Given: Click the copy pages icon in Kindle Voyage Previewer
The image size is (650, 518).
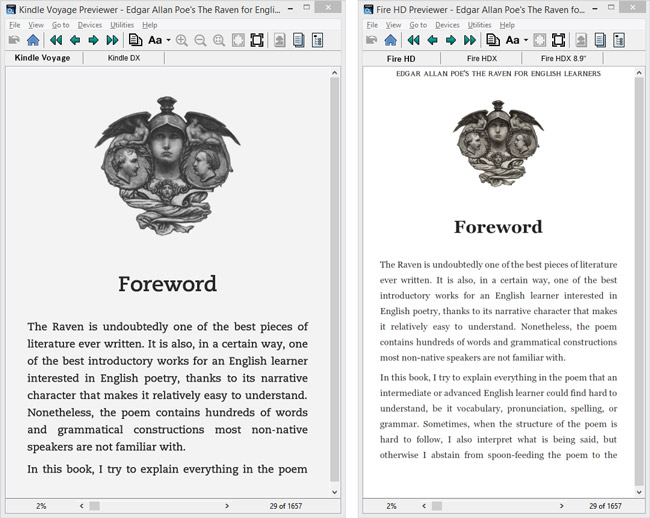Looking at the screenshot, I should (135, 40).
